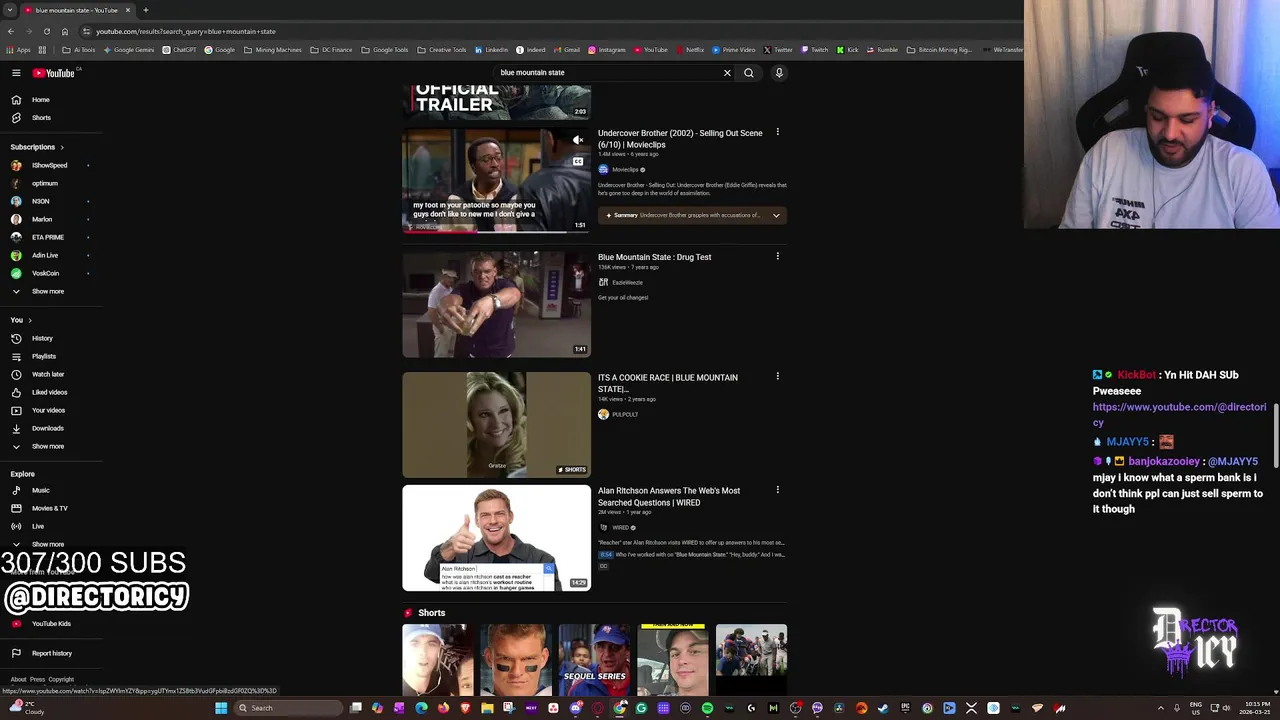Viewport: 1280px width, 720px height.
Task: Open Liked videos list
Action: [50, 392]
